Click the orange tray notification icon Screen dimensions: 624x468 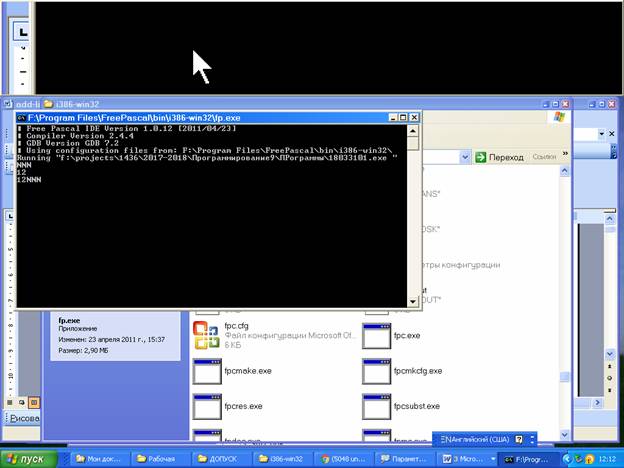tap(589, 459)
